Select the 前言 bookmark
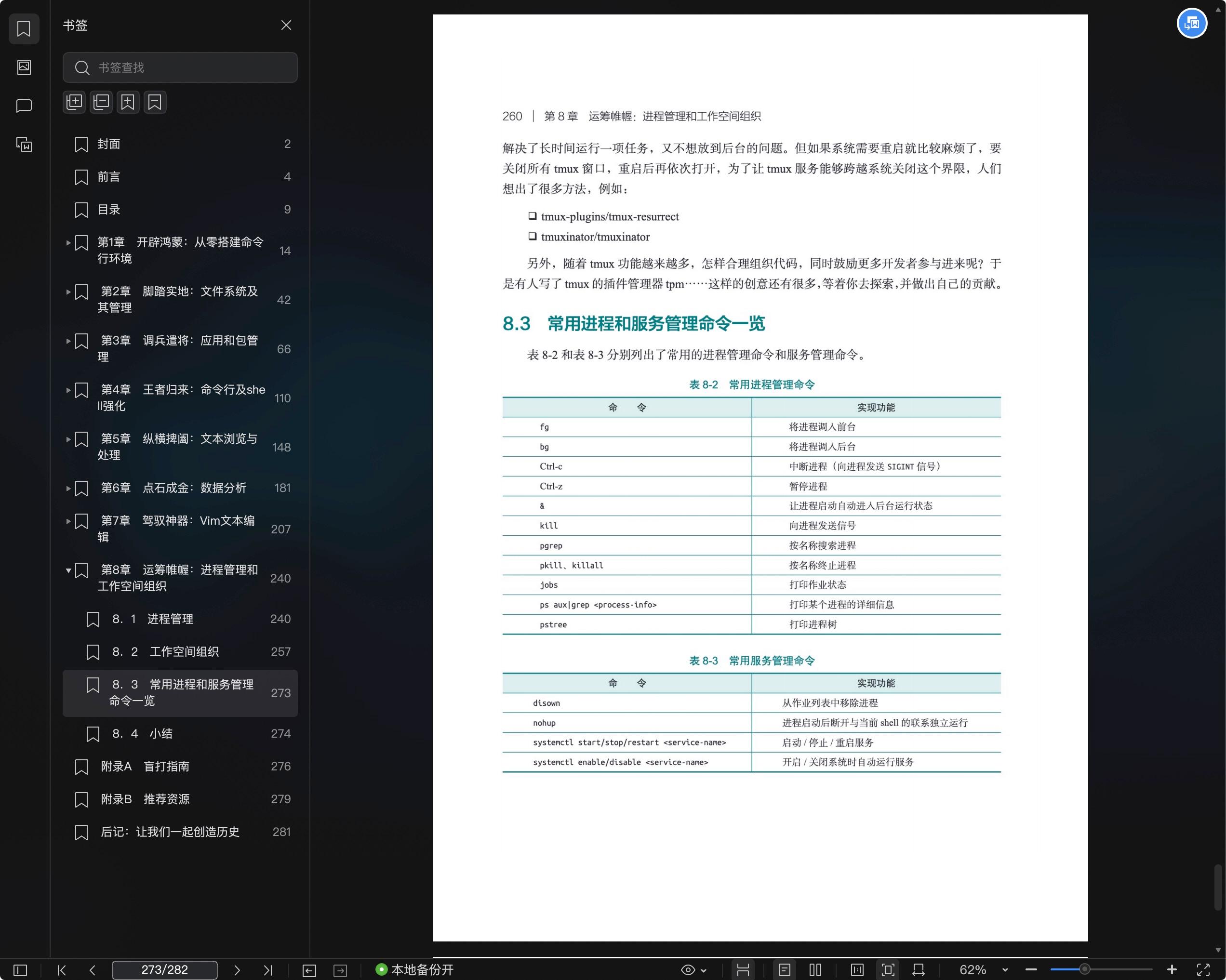The image size is (1226, 980). pos(180,177)
